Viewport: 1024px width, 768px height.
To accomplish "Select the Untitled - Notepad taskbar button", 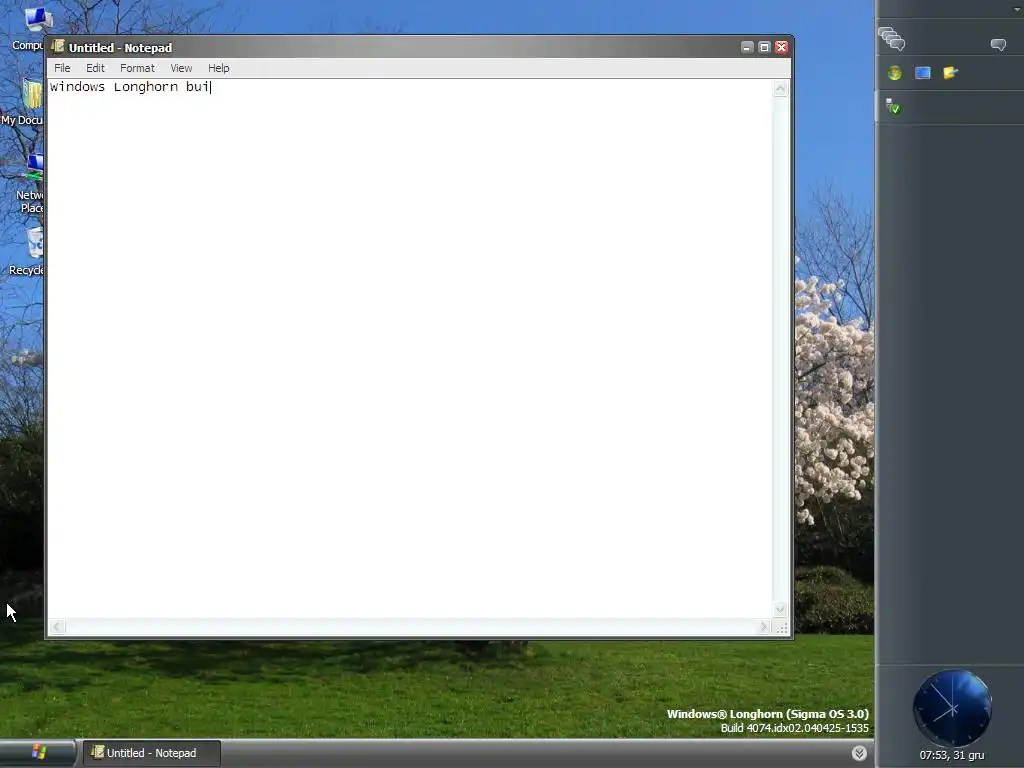I will (152, 753).
